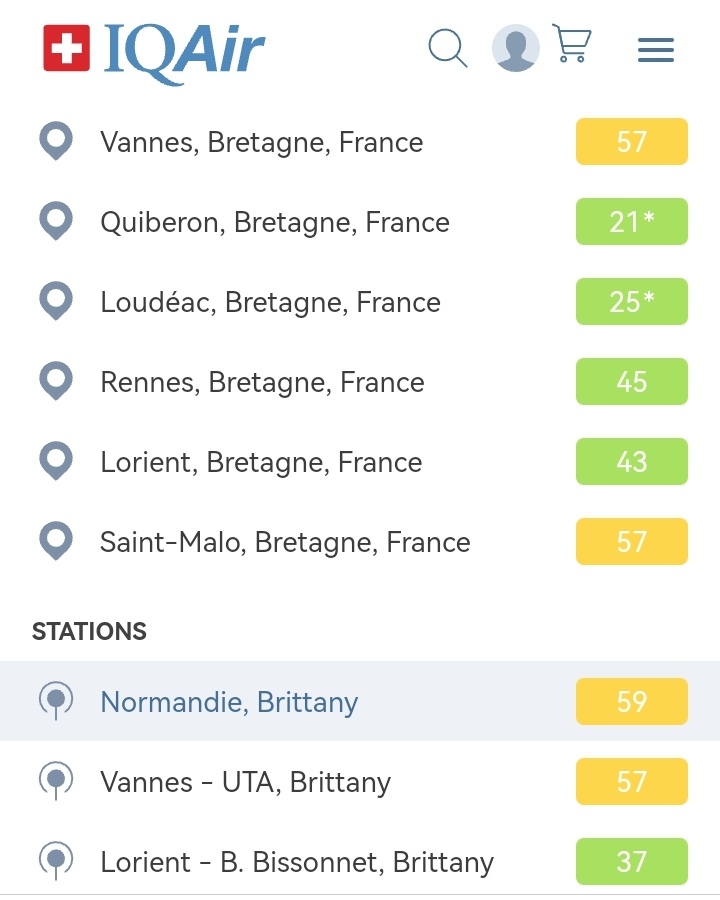Click the yellow 59 AQI badge
This screenshot has height=900, width=720.
632,701
